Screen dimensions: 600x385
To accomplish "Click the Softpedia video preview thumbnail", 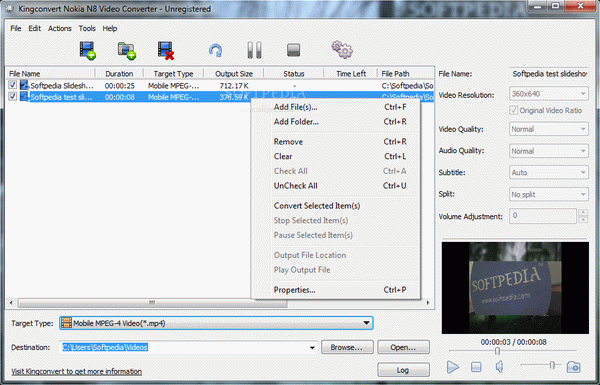I will [515, 288].
